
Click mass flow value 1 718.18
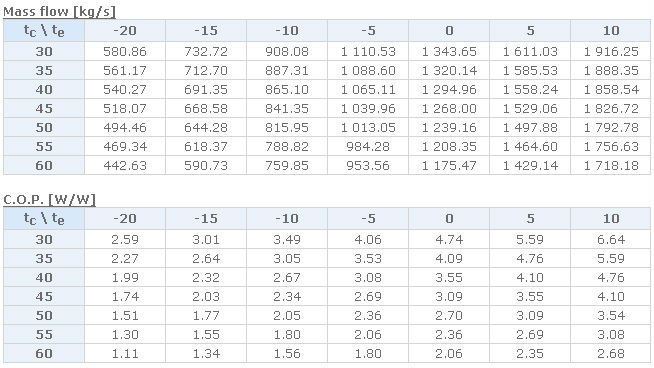(x=611, y=166)
